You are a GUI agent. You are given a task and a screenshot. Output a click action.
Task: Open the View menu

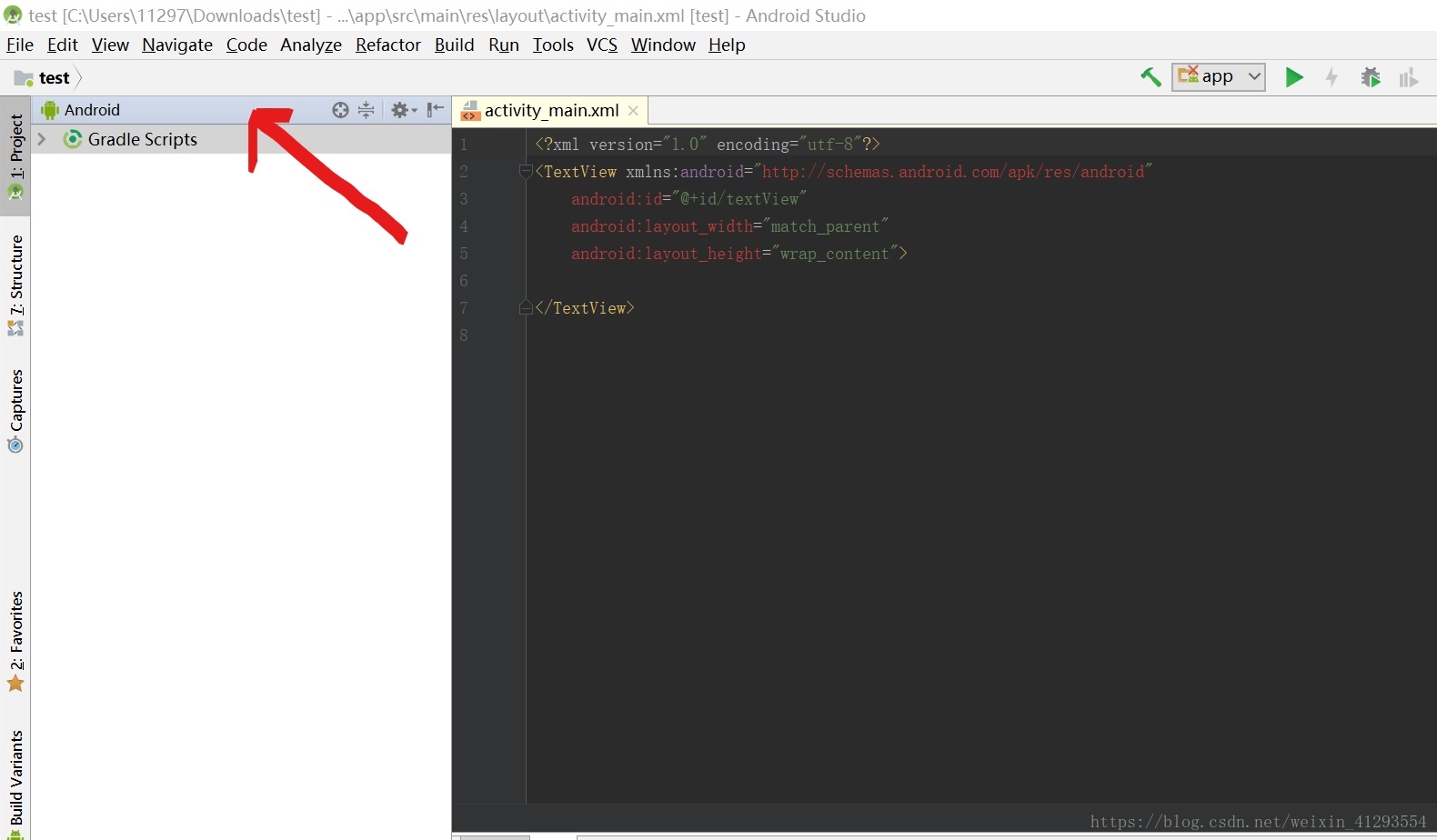click(110, 45)
